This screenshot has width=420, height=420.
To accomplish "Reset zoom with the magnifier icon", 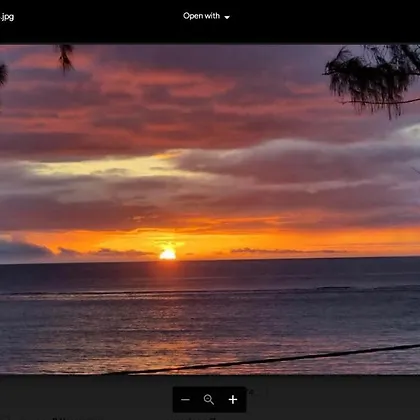I will pyautogui.click(x=209, y=399).
